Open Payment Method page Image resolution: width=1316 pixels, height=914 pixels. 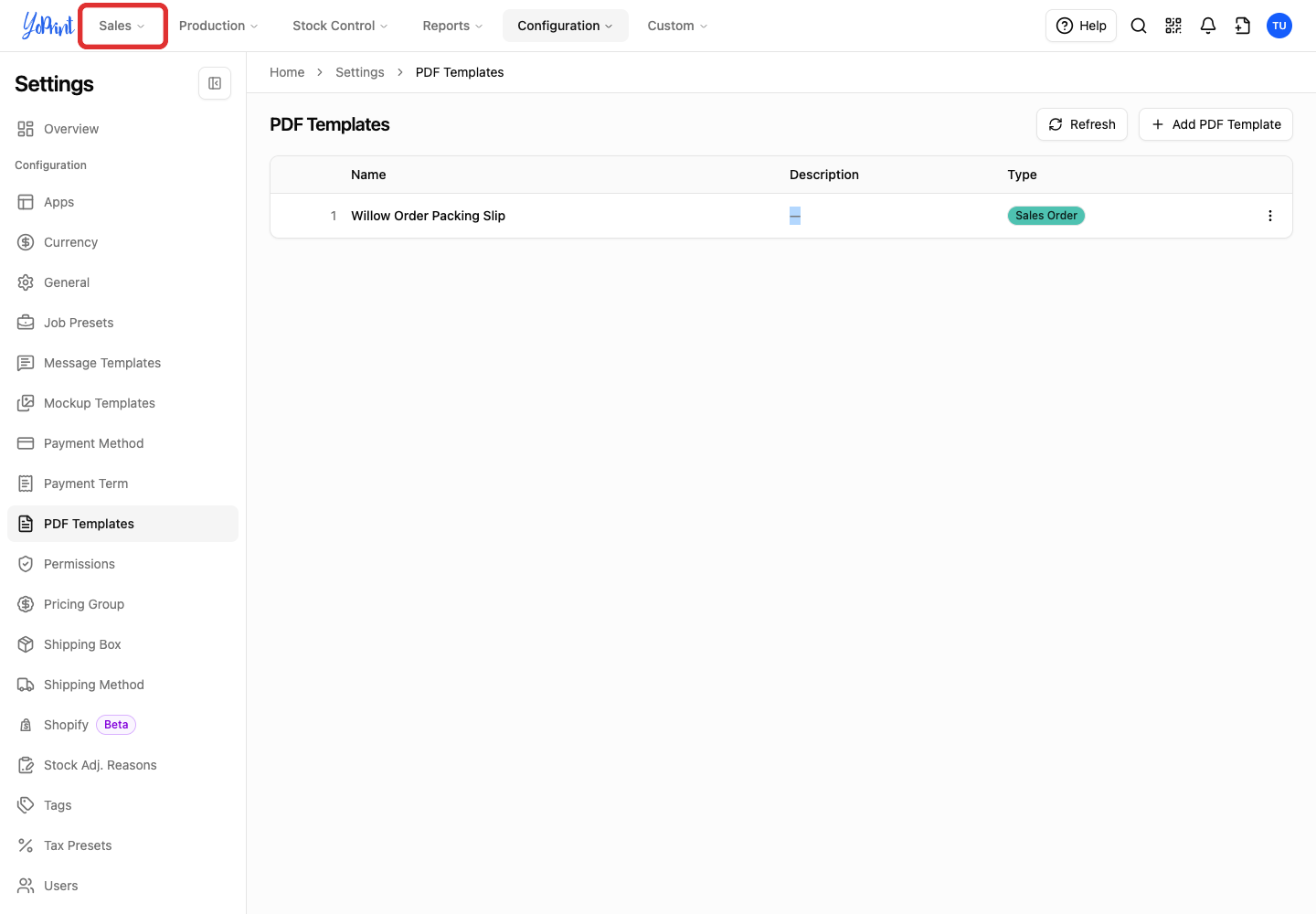tap(122, 443)
